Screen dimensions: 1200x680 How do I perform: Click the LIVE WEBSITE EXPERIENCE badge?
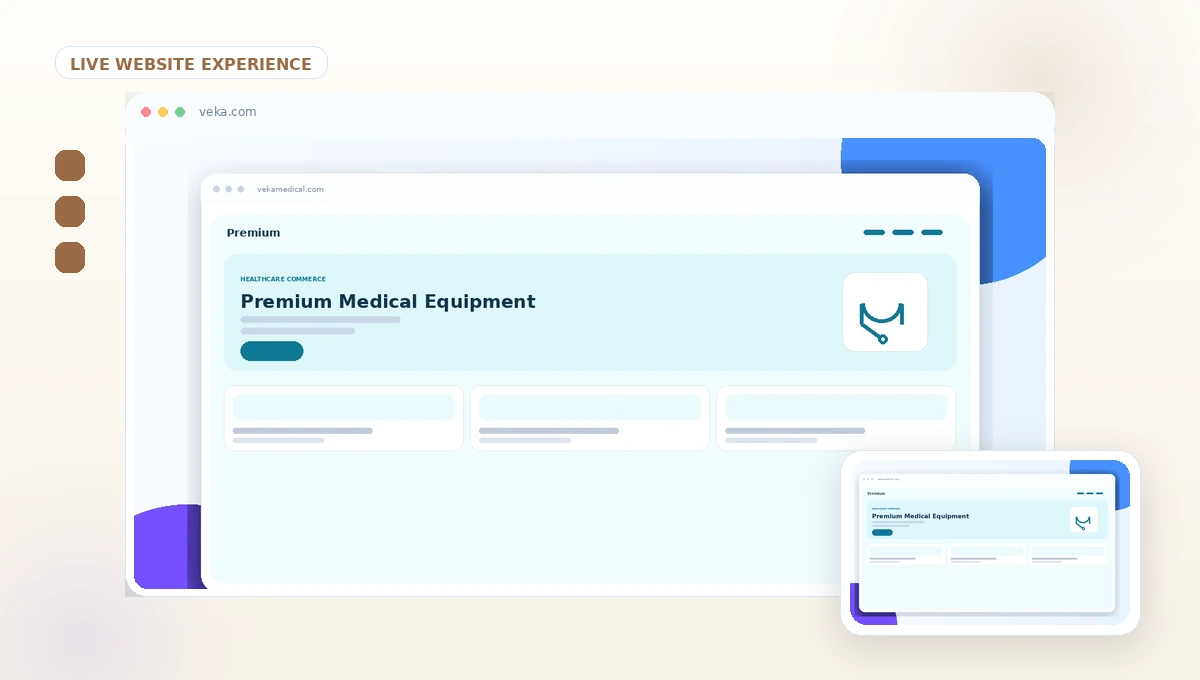[x=191, y=63]
